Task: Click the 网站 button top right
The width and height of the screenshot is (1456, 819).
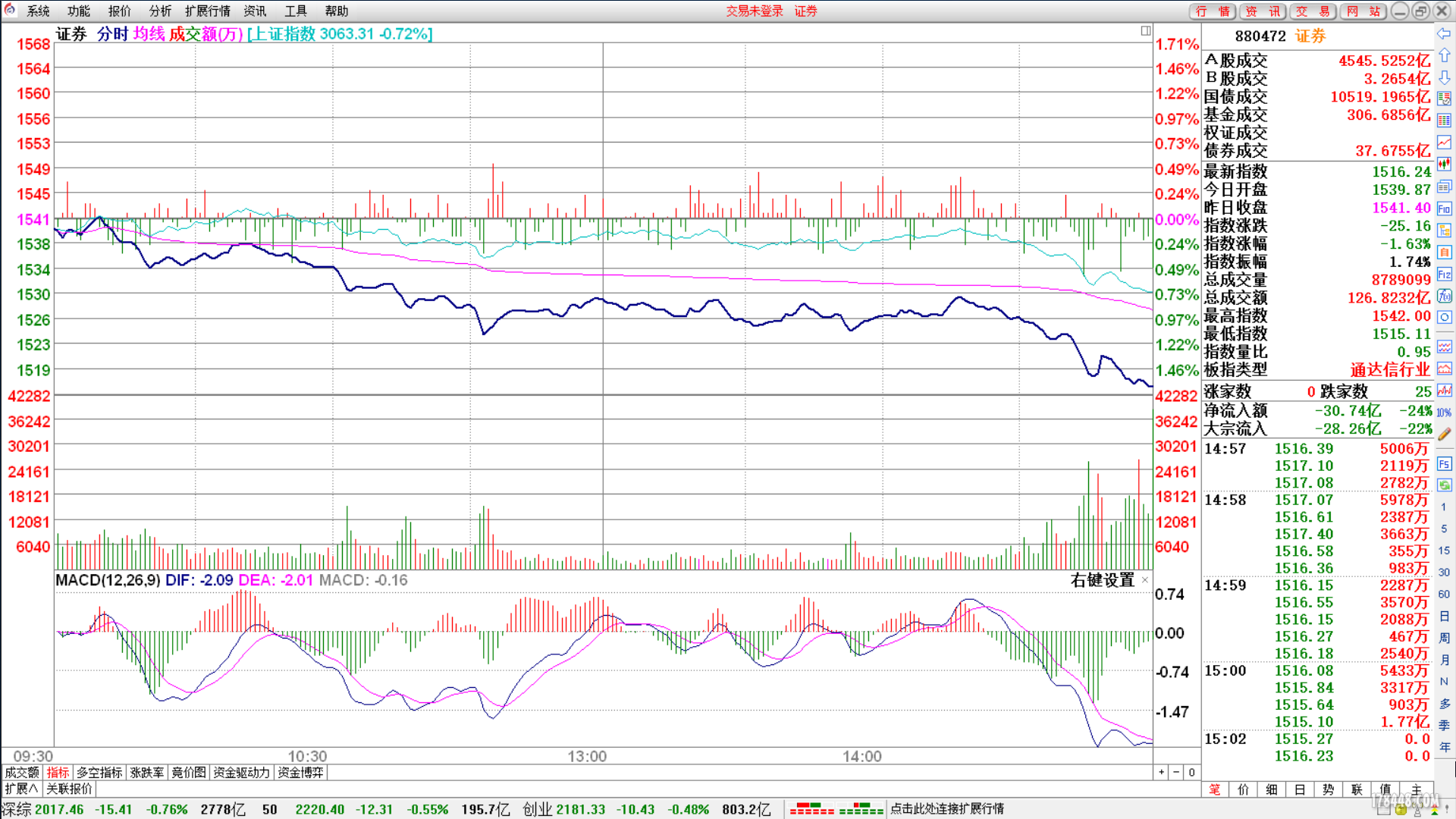Action: tap(1363, 11)
